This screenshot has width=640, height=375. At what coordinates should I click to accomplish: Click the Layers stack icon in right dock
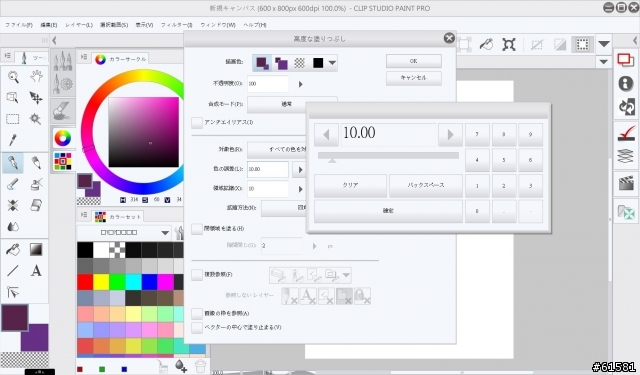625,156
